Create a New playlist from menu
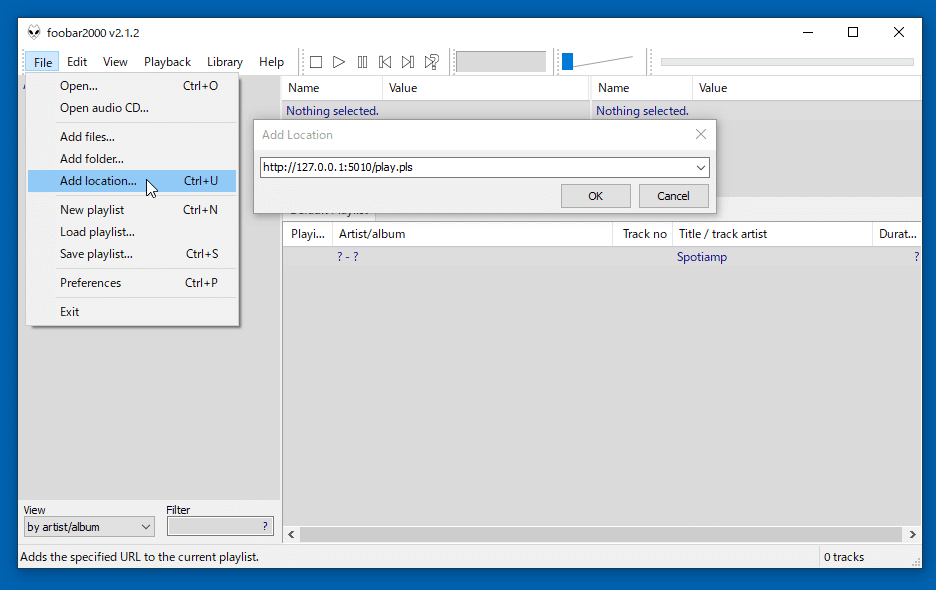 coord(132,210)
